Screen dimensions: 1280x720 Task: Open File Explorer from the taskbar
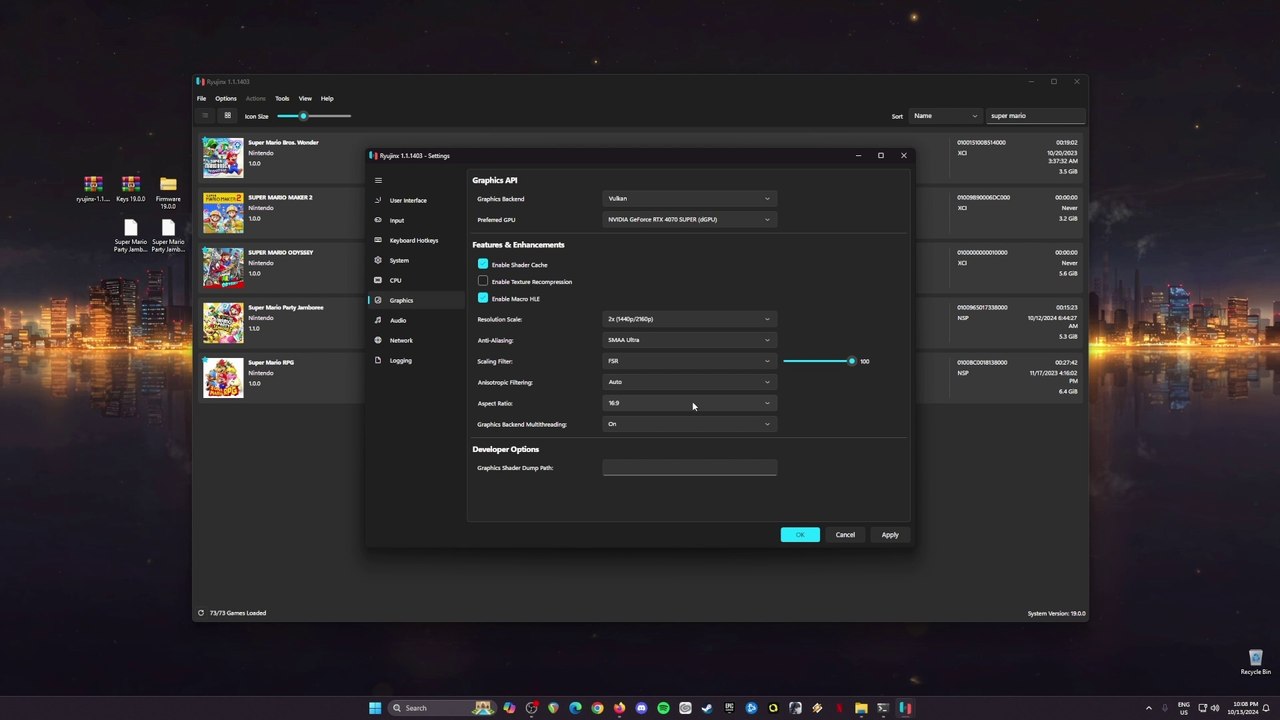click(861, 708)
